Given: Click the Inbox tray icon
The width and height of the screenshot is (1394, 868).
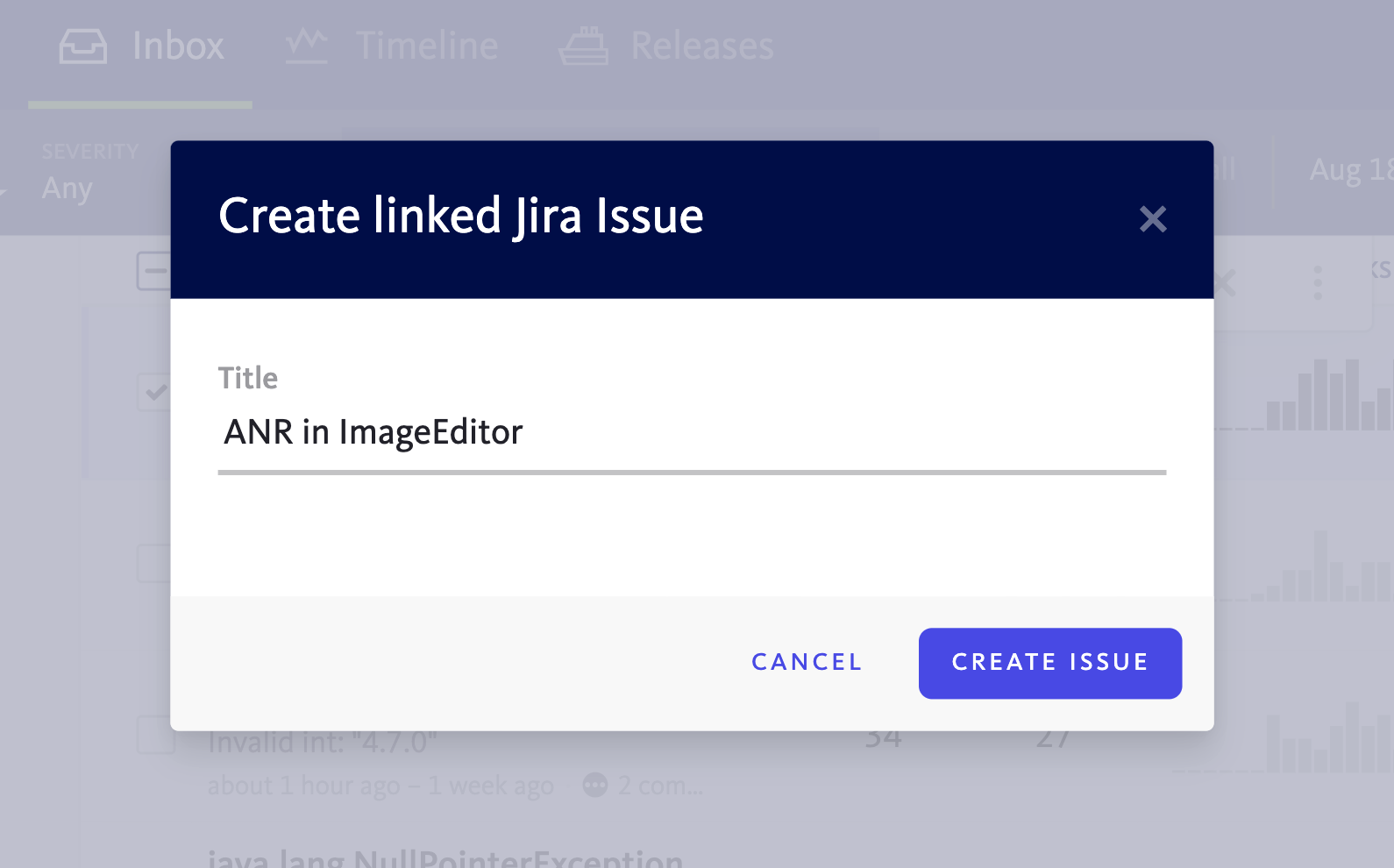Looking at the screenshot, I should pos(83,46).
